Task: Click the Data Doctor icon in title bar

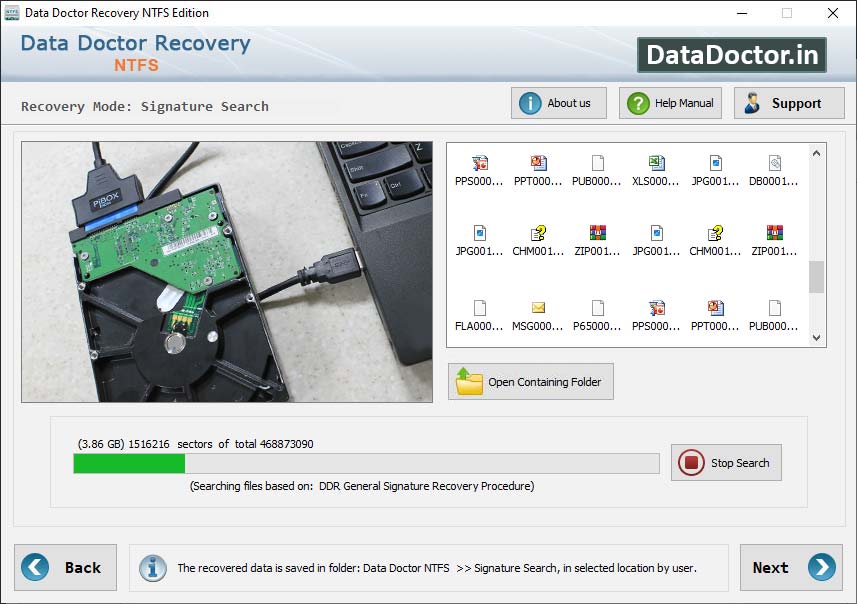Action: coord(13,13)
